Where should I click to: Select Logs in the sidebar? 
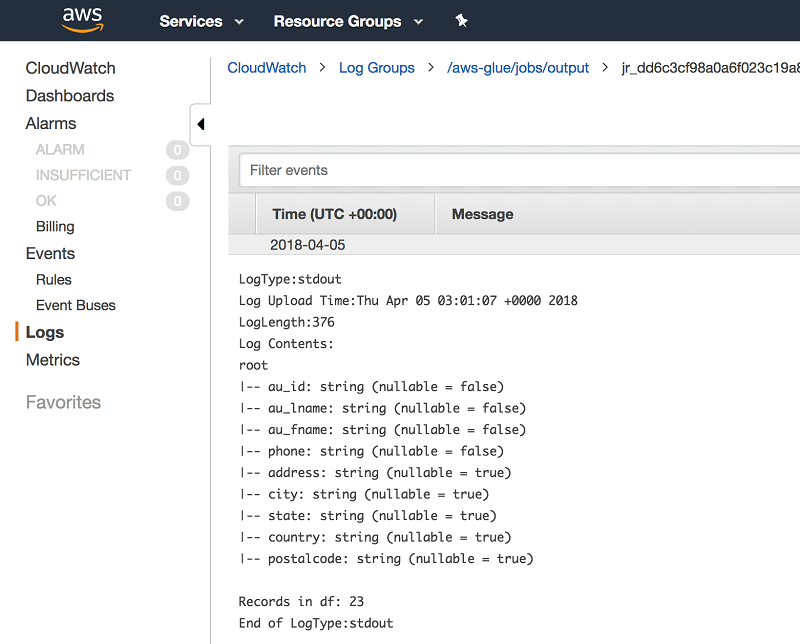45,332
